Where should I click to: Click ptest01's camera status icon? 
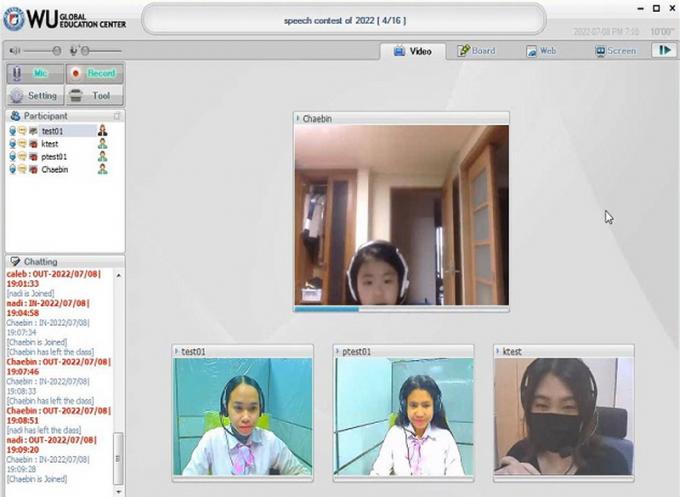[33, 157]
